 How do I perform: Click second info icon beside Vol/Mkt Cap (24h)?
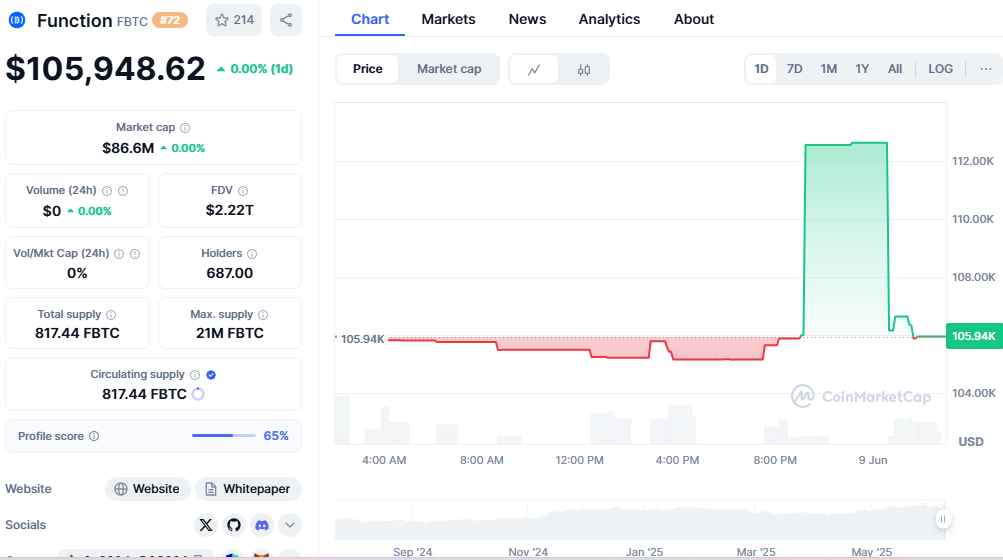pyautogui.click(x=135, y=254)
